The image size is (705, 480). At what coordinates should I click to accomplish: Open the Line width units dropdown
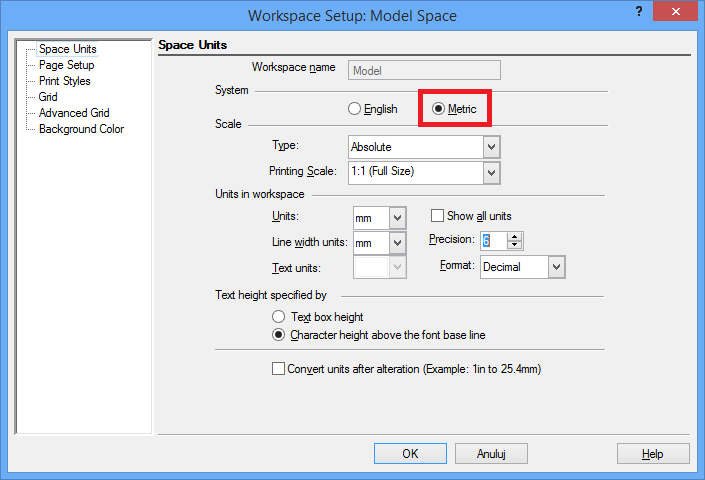[397, 243]
